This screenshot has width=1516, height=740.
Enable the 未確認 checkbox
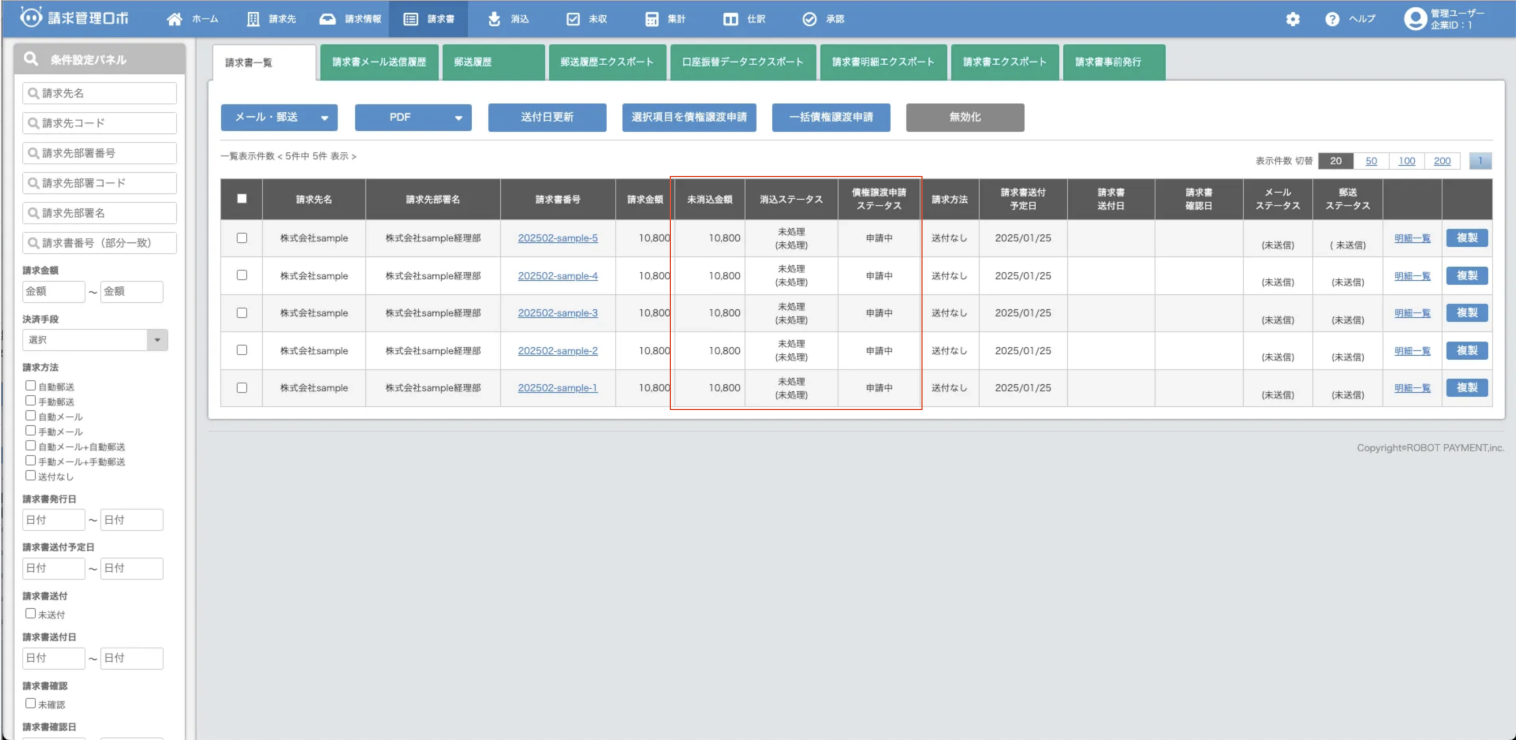(x=31, y=703)
